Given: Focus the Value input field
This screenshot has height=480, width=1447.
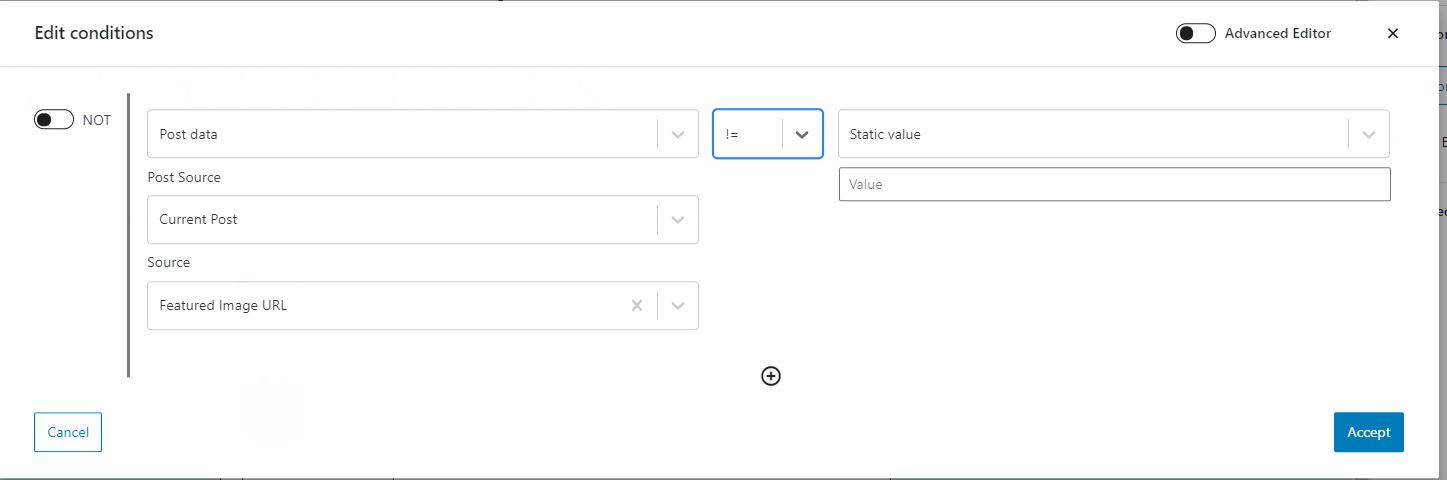Looking at the screenshot, I should coord(1114,184).
